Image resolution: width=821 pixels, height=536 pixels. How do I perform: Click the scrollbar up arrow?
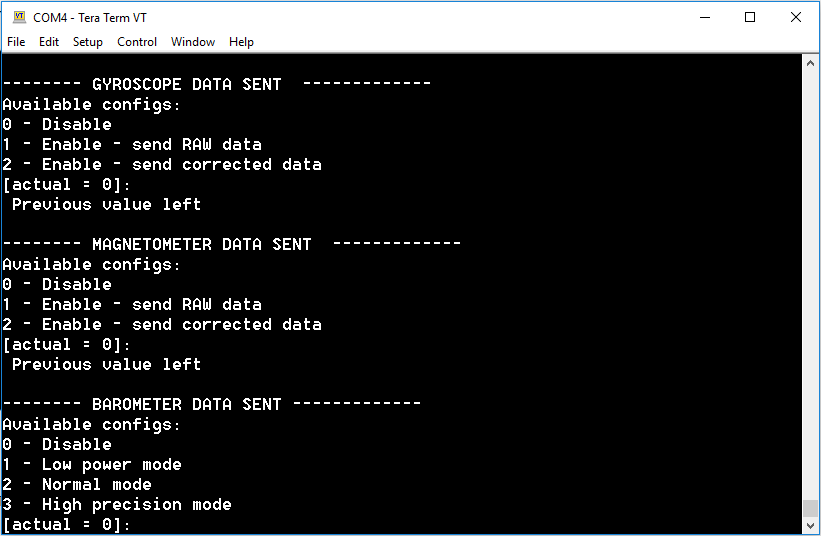point(810,63)
